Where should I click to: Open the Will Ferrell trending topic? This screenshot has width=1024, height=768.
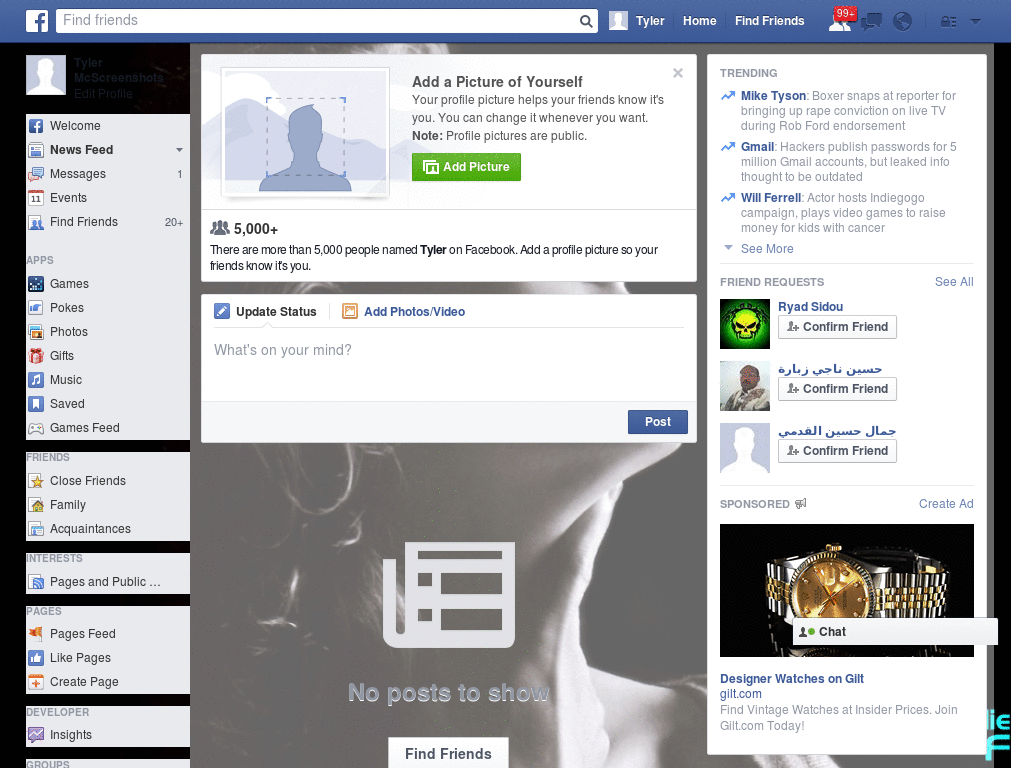coord(771,198)
